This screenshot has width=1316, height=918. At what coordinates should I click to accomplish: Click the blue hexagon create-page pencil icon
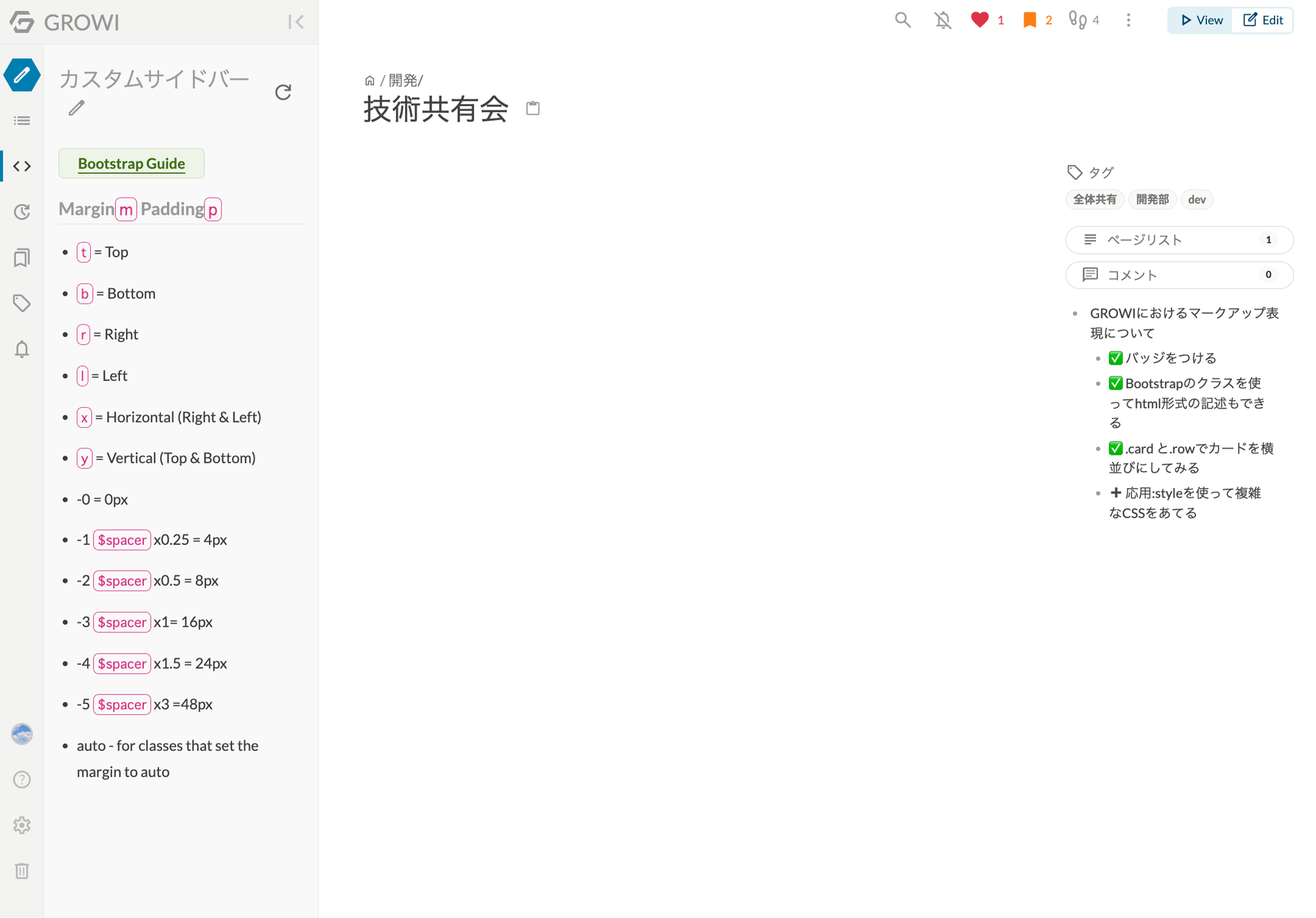pos(22,75)
